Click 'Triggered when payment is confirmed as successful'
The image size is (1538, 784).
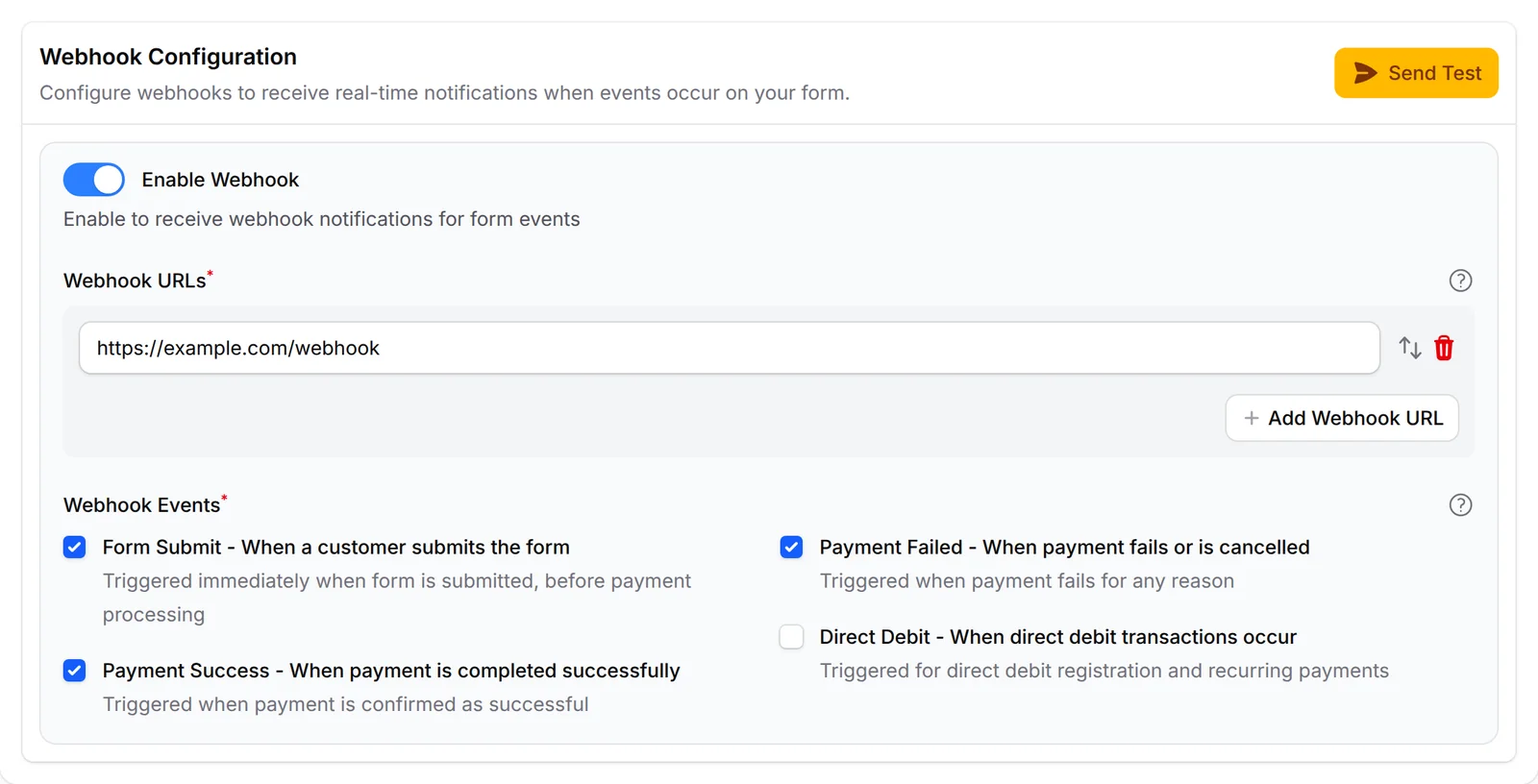pyautogui.click(x=346, y=704)
